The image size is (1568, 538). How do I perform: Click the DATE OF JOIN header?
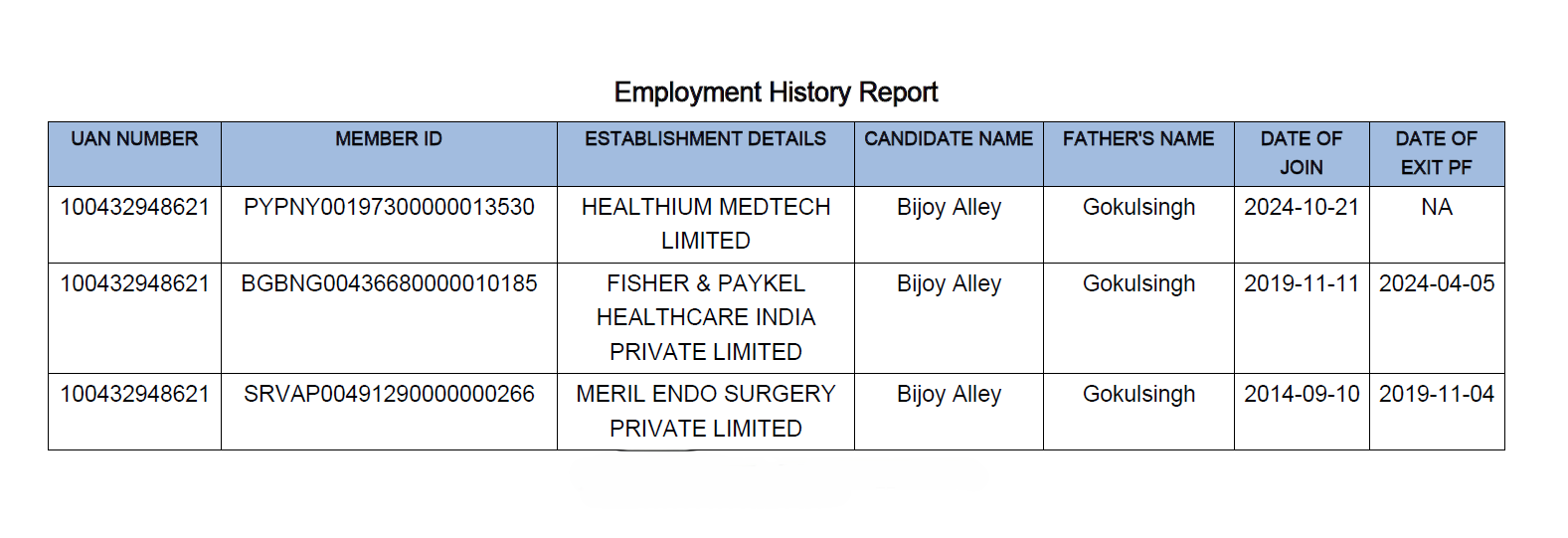point(1301,153)
